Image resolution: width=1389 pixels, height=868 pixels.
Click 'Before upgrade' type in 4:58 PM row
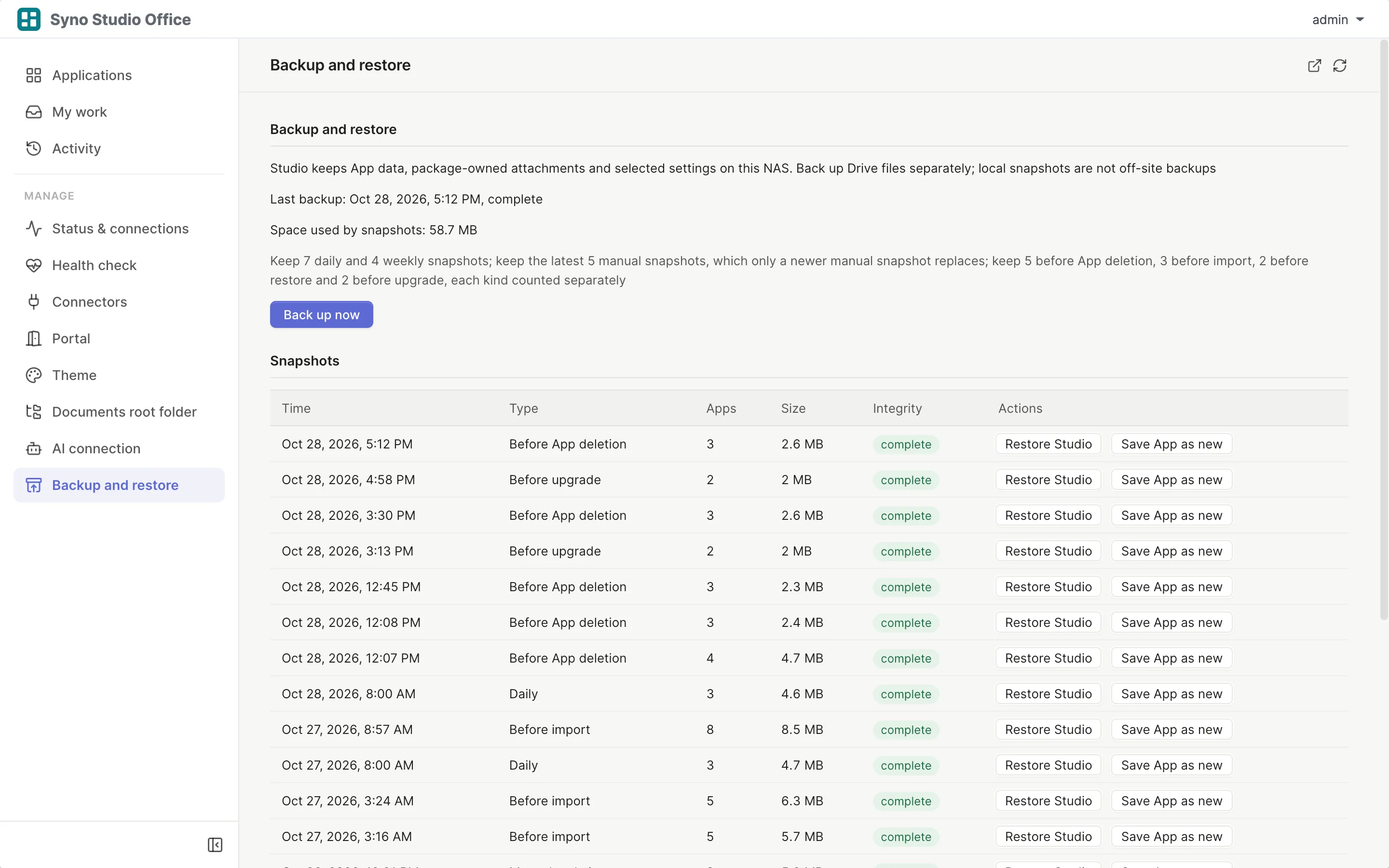[x=555, y=480]
